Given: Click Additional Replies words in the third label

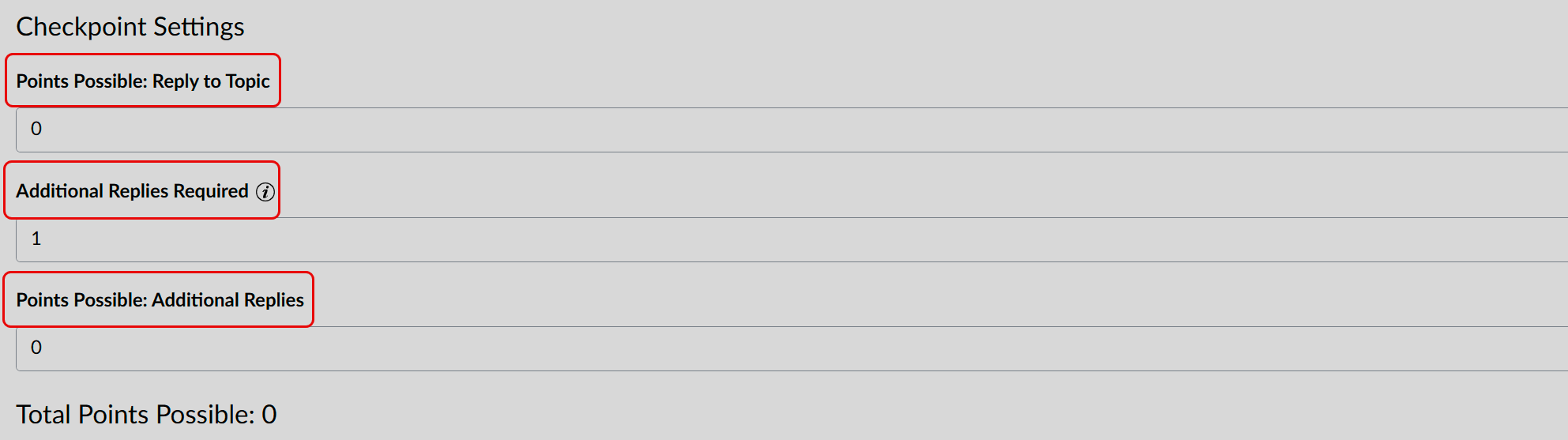Looking at the screenshot, I should [228, 300].
